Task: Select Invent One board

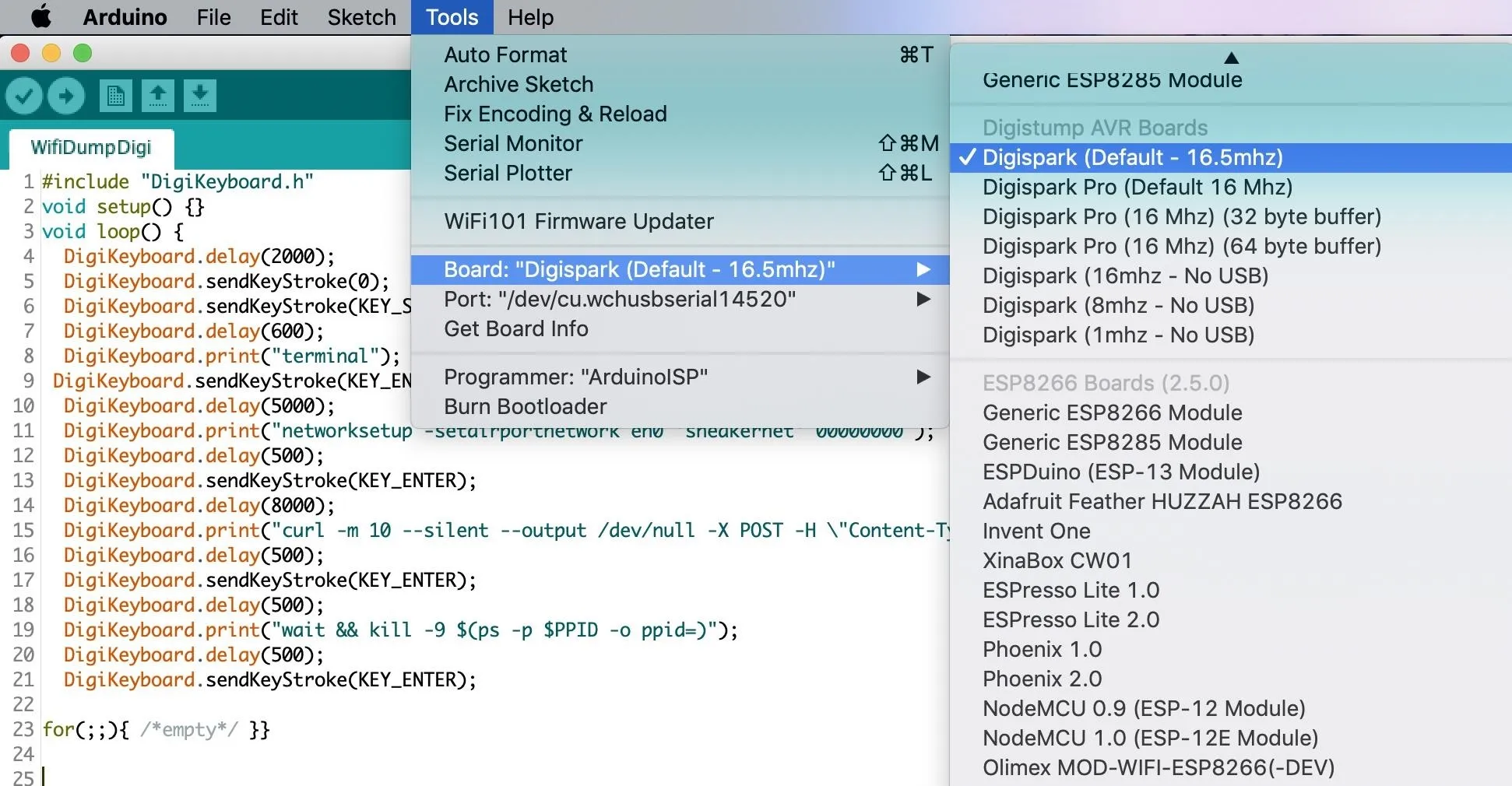Action: (x=1231, y=531)
